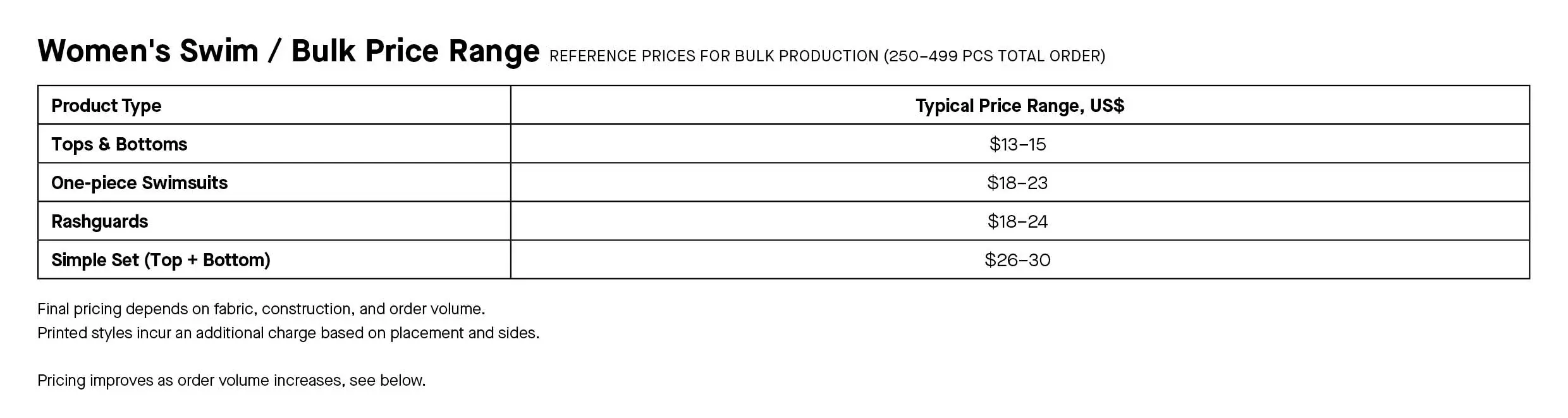Viewport: 1568px width, 418px height.
Task: Select the "Simple Set (Top + Bottom)" label
Action: click(x=161, y=260)
